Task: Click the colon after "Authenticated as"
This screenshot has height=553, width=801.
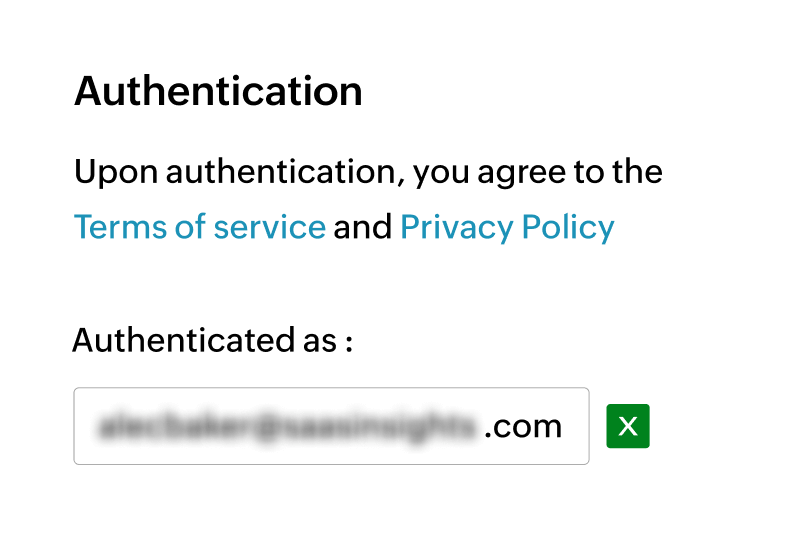Action: 348,343
